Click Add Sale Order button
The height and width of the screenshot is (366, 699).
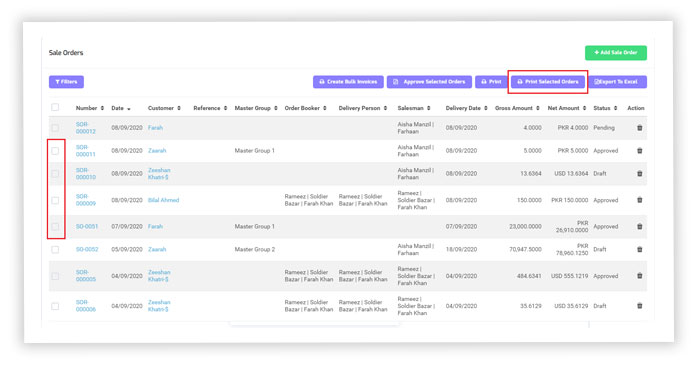(616, 53)
